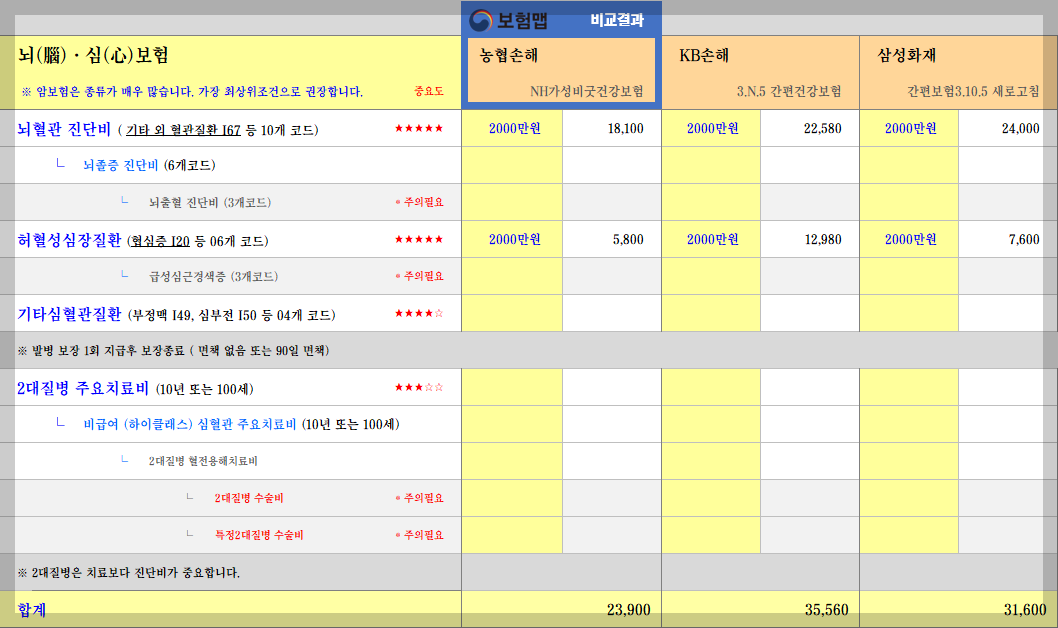Click the red 2대질병 수술비 row
The width and height of the screenshot is (1058, 628).
[249, 498]
